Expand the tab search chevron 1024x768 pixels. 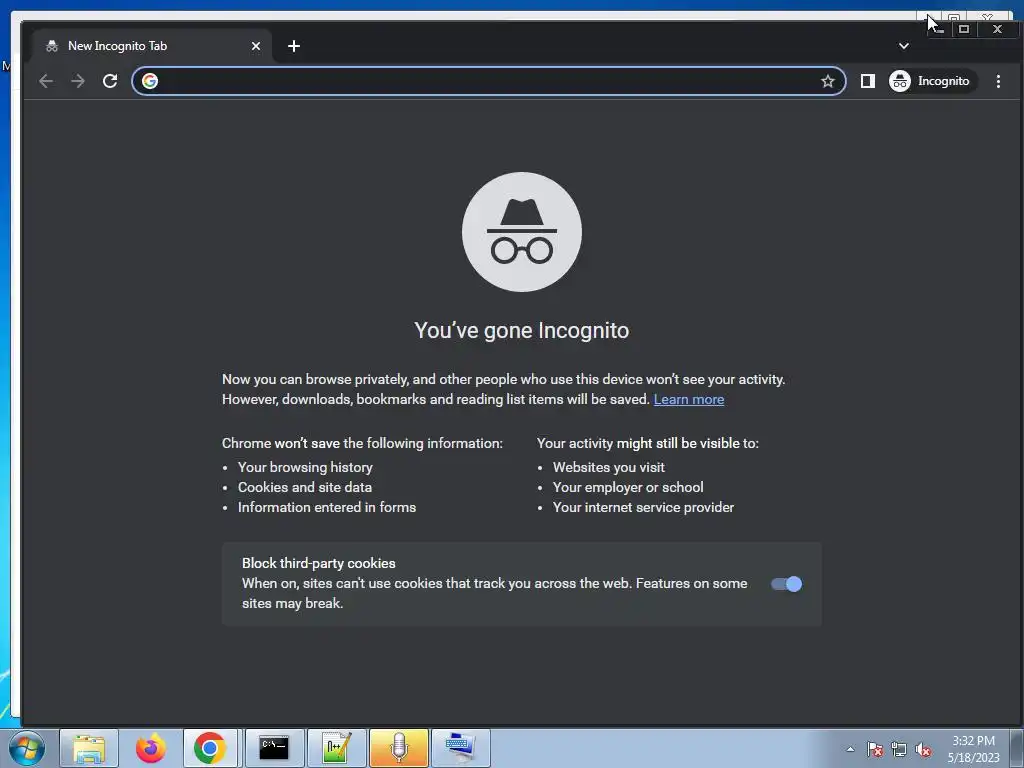click(903, 46)
